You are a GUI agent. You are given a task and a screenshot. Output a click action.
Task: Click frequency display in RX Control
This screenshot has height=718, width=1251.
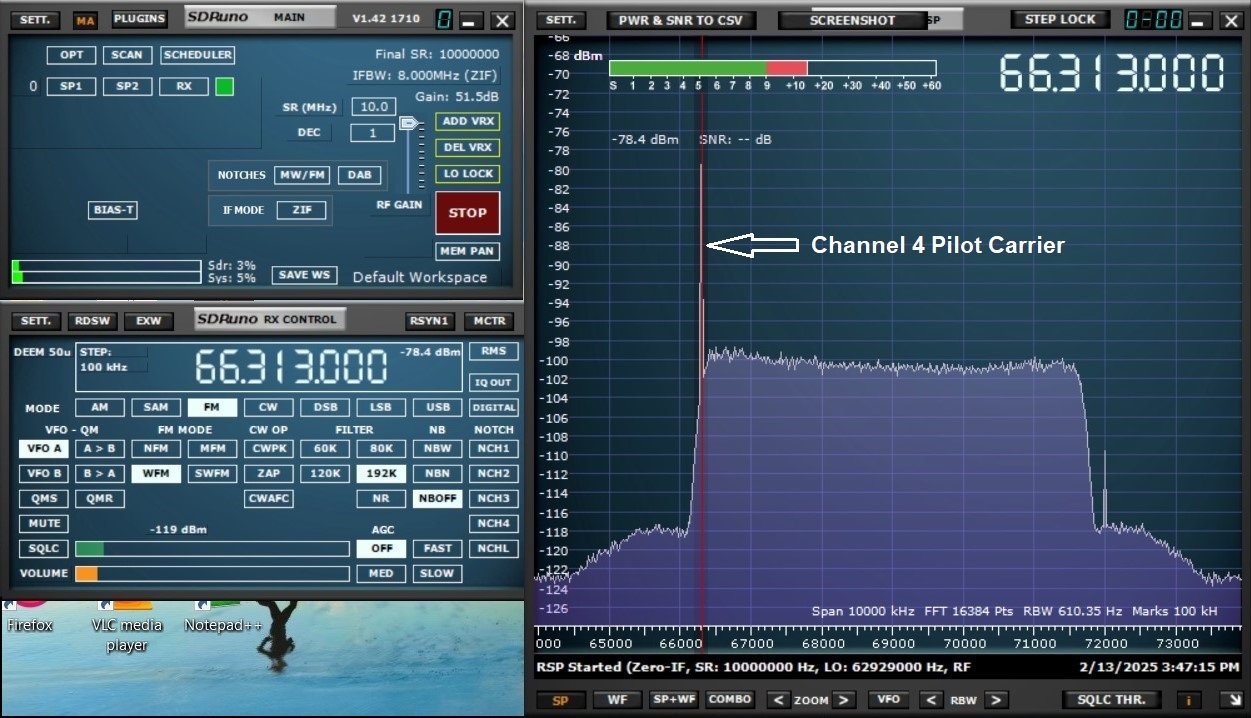(291, 367)
